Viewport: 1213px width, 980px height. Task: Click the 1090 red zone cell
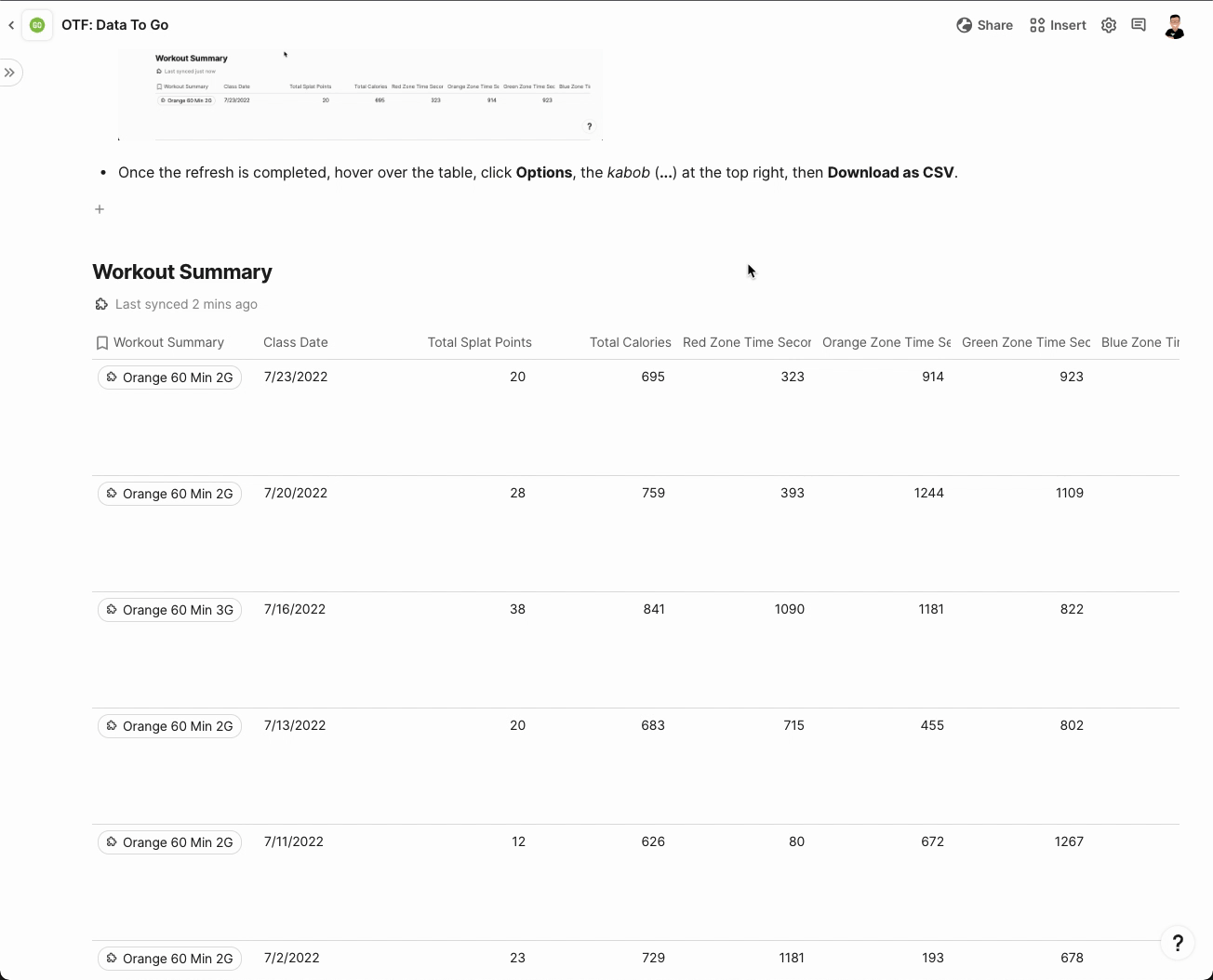[790, 609]
